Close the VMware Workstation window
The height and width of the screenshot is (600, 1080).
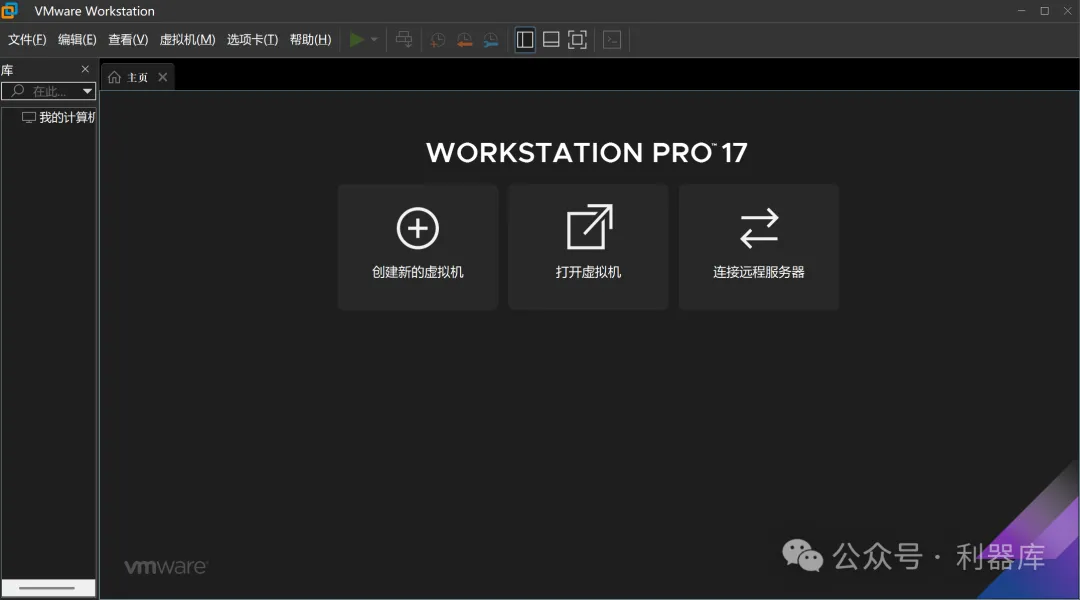[1068, 10]
